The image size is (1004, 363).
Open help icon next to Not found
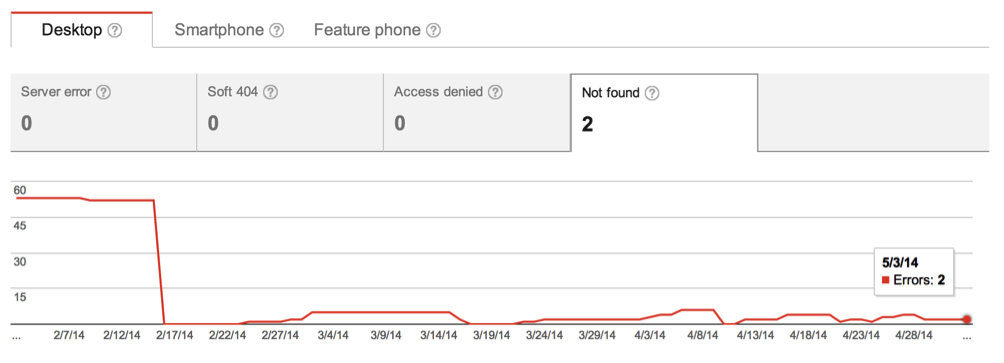(x=652, y=93)
